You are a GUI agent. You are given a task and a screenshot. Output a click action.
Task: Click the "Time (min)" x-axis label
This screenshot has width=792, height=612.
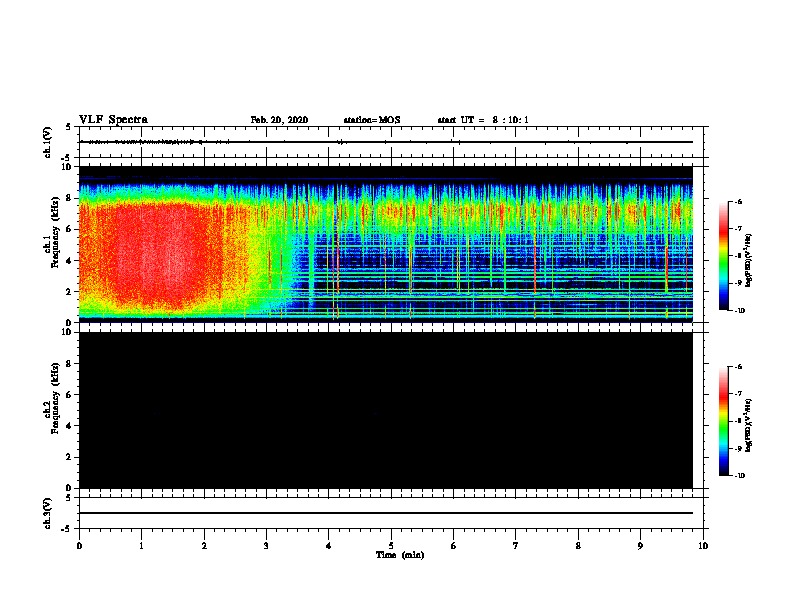[400, 555]
